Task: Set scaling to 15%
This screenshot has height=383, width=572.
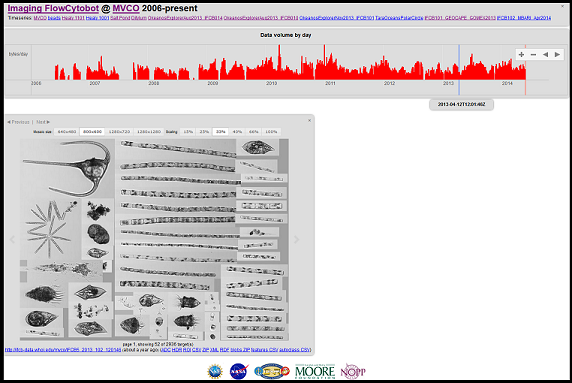Action: (188, 132)
